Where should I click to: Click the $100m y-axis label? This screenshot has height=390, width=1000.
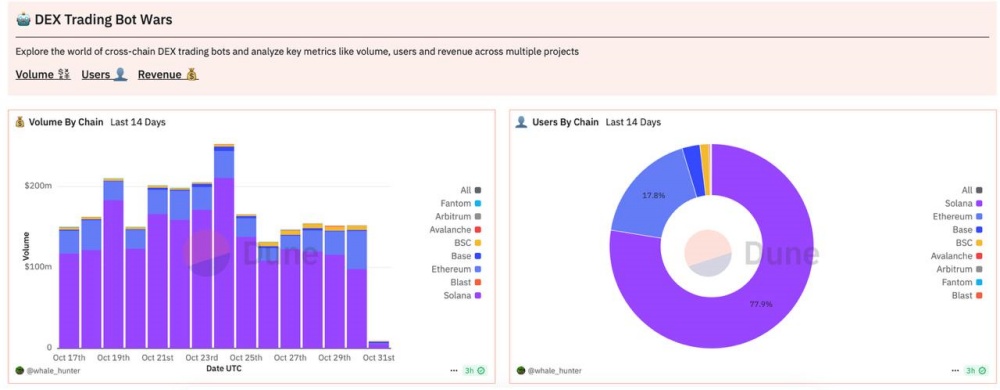point(38,266)
